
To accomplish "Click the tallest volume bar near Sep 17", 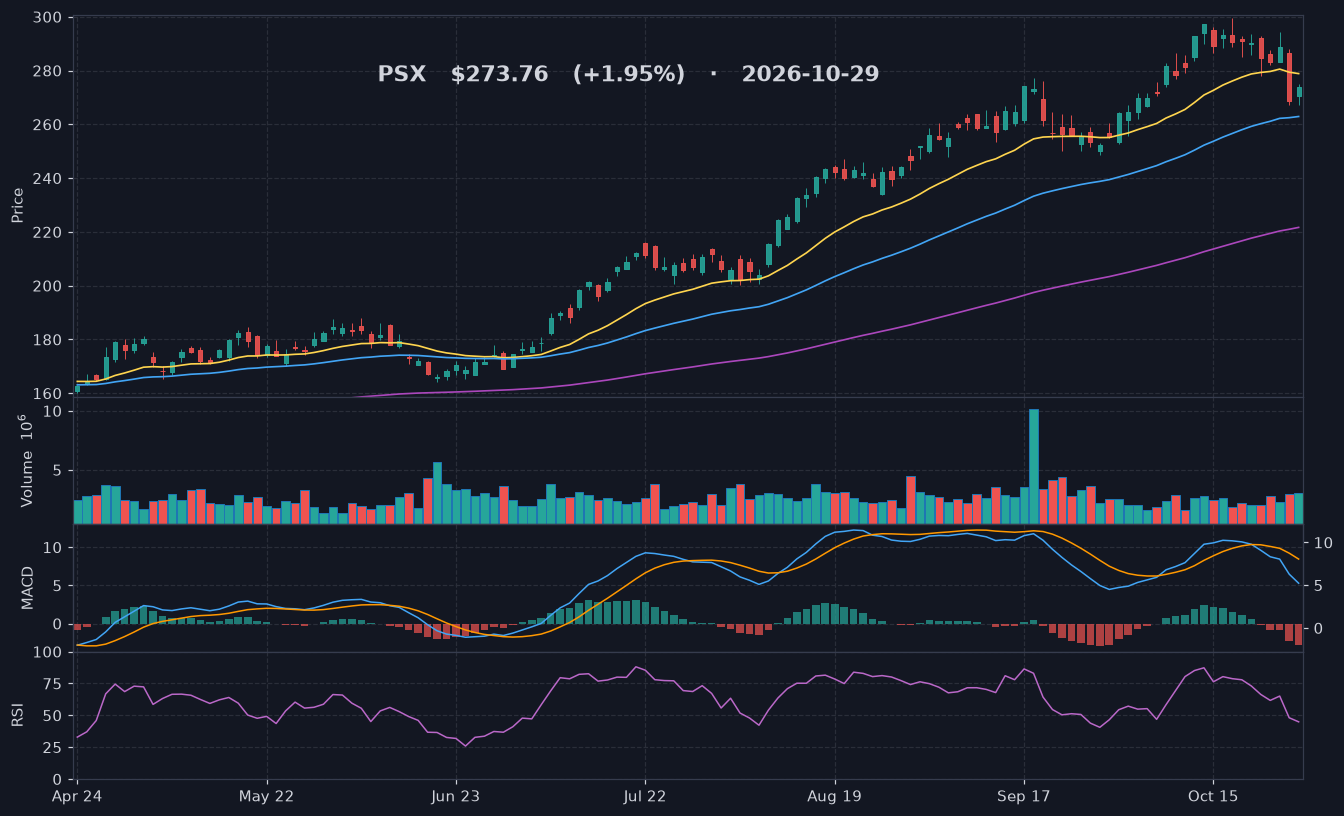I will point(1034,467).
